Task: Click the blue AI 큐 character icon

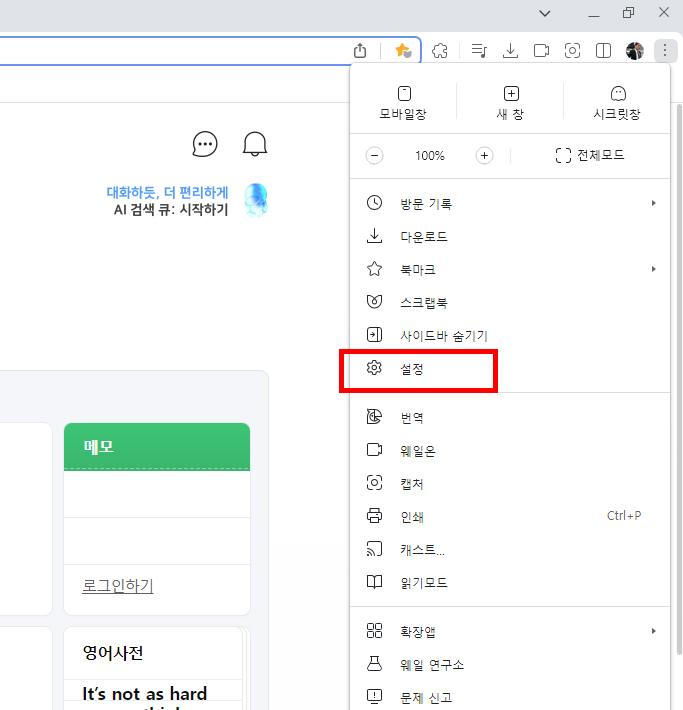Action: (x=256, y=200)
